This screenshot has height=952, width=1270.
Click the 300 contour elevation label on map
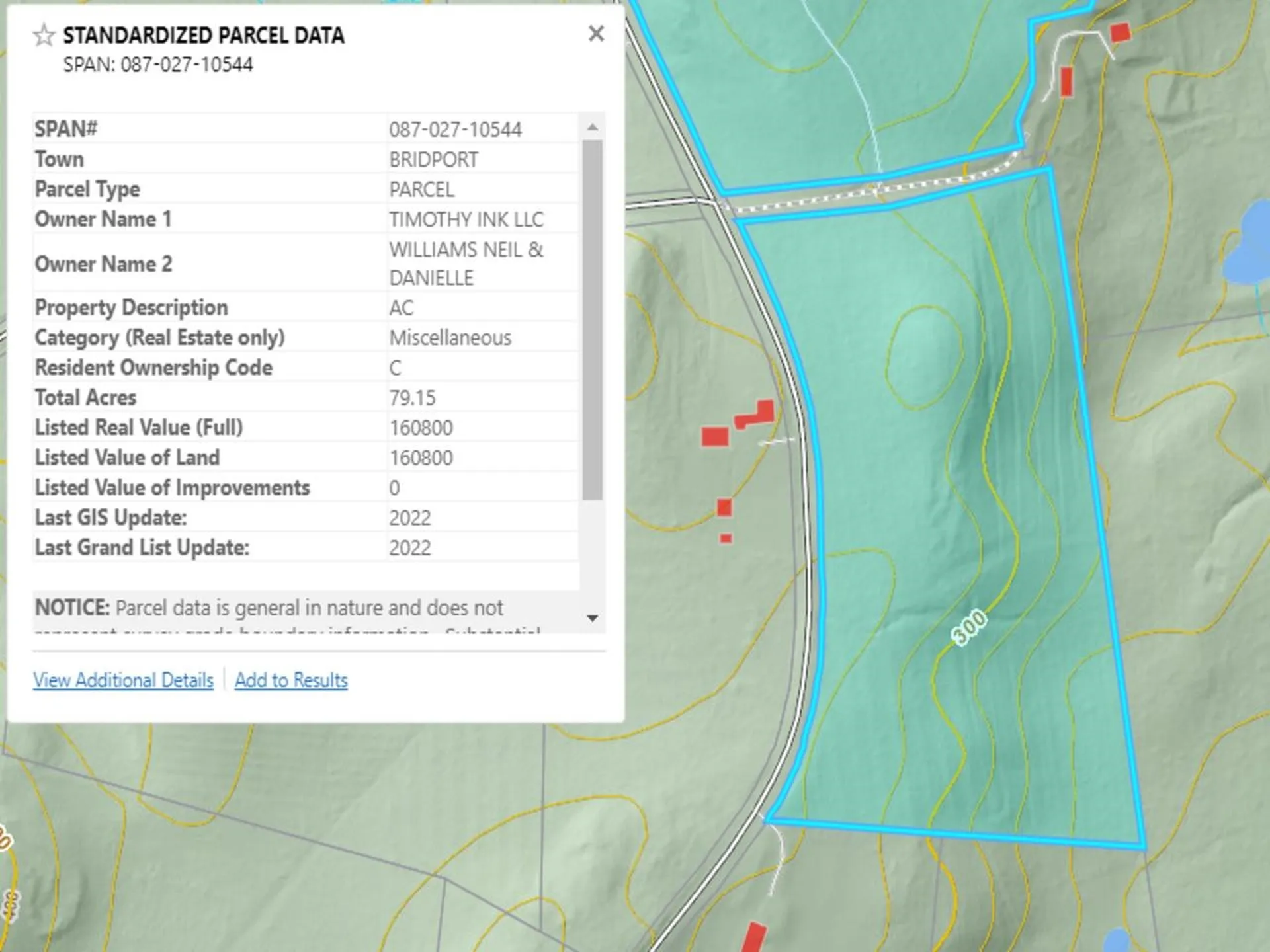(x=969, y=627)
